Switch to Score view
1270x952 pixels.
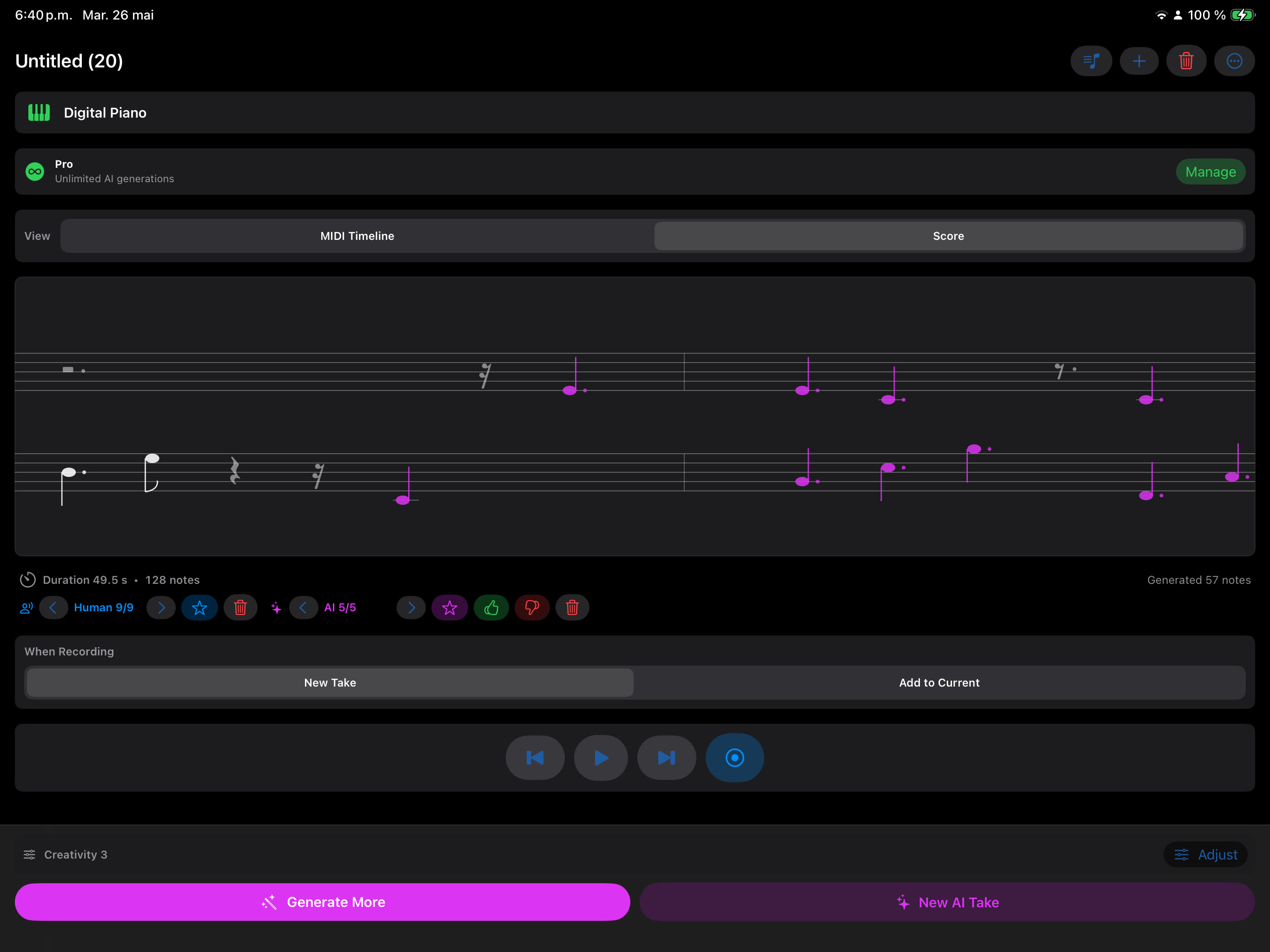point(948,236)
